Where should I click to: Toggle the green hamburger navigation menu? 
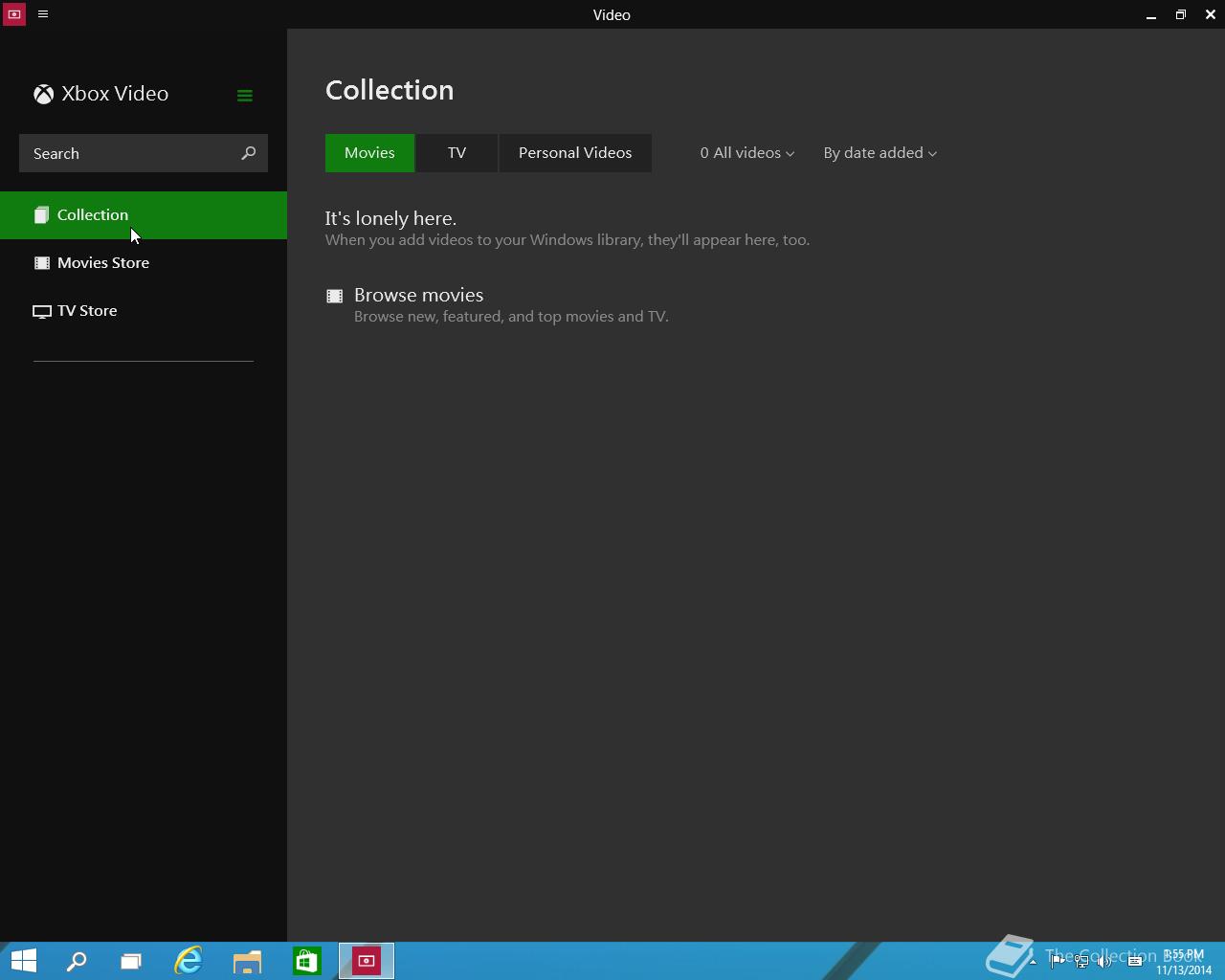click(x=245, y=95)
